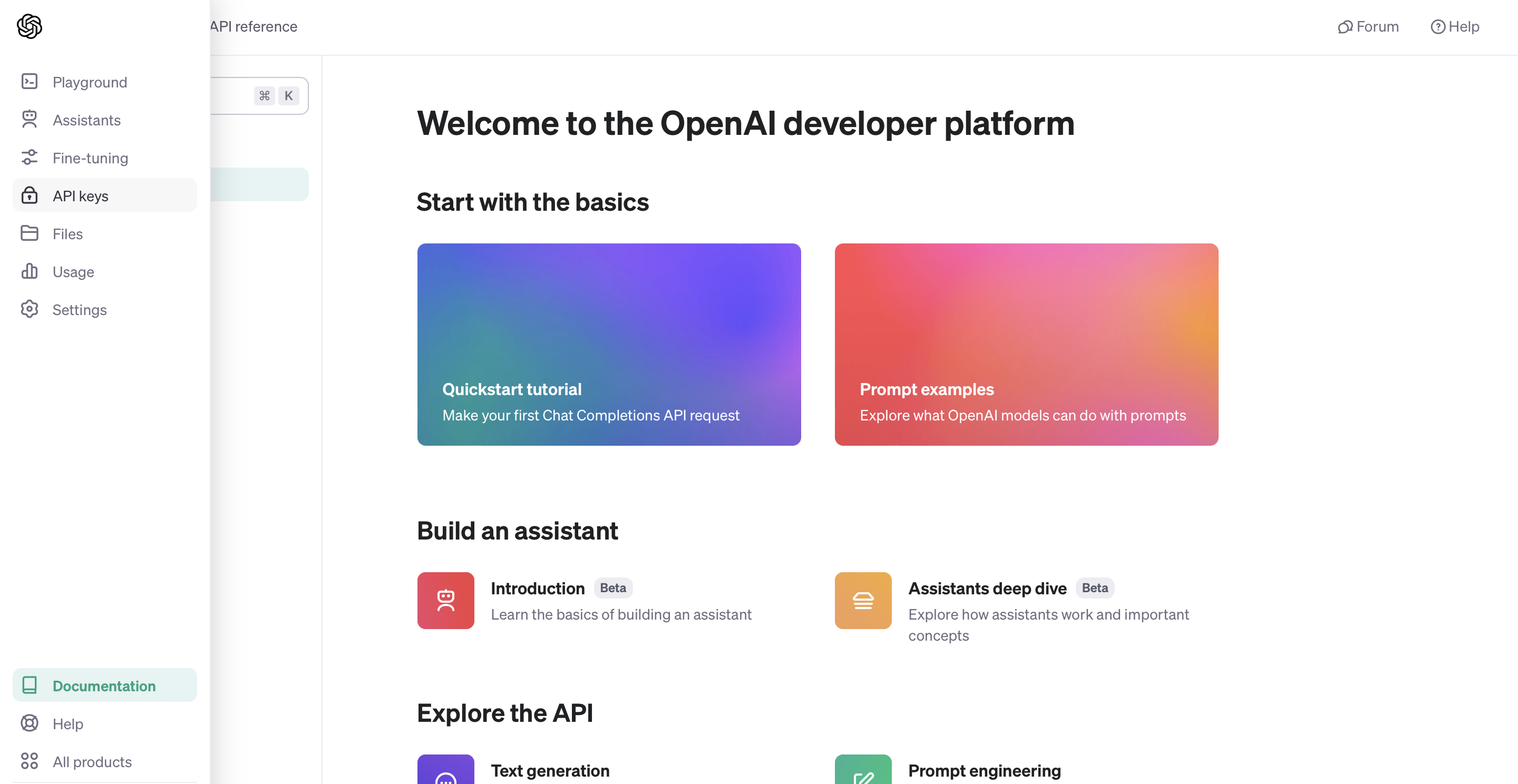The image size is (1518, 784).
Task: Select the Playground icon in sidebar
Action: pos(30,82)
